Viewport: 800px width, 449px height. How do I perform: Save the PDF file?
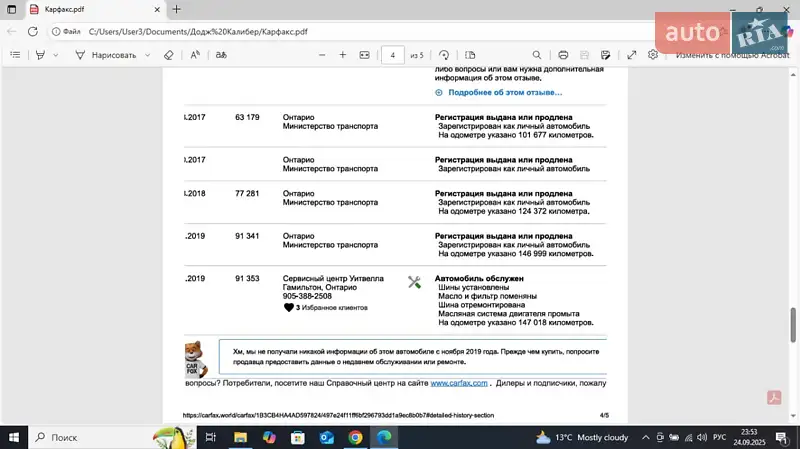coord(585,55)
